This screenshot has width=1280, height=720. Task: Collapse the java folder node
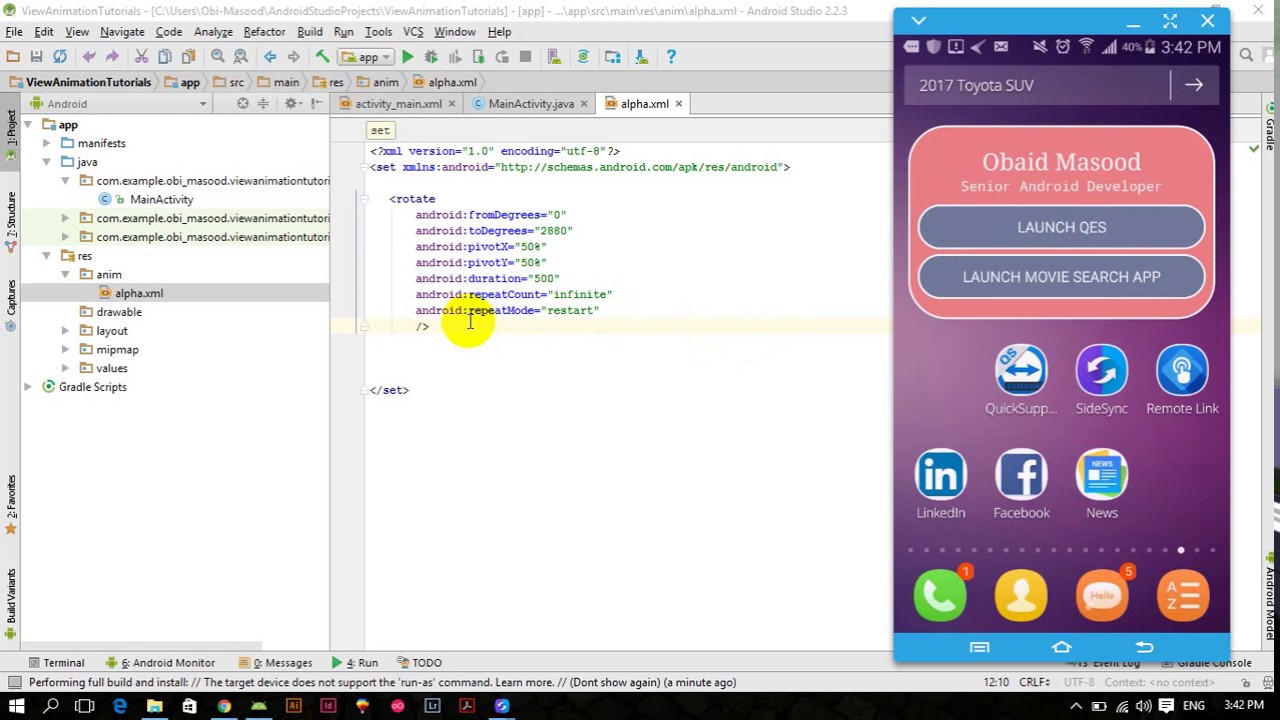pos(46,162)
